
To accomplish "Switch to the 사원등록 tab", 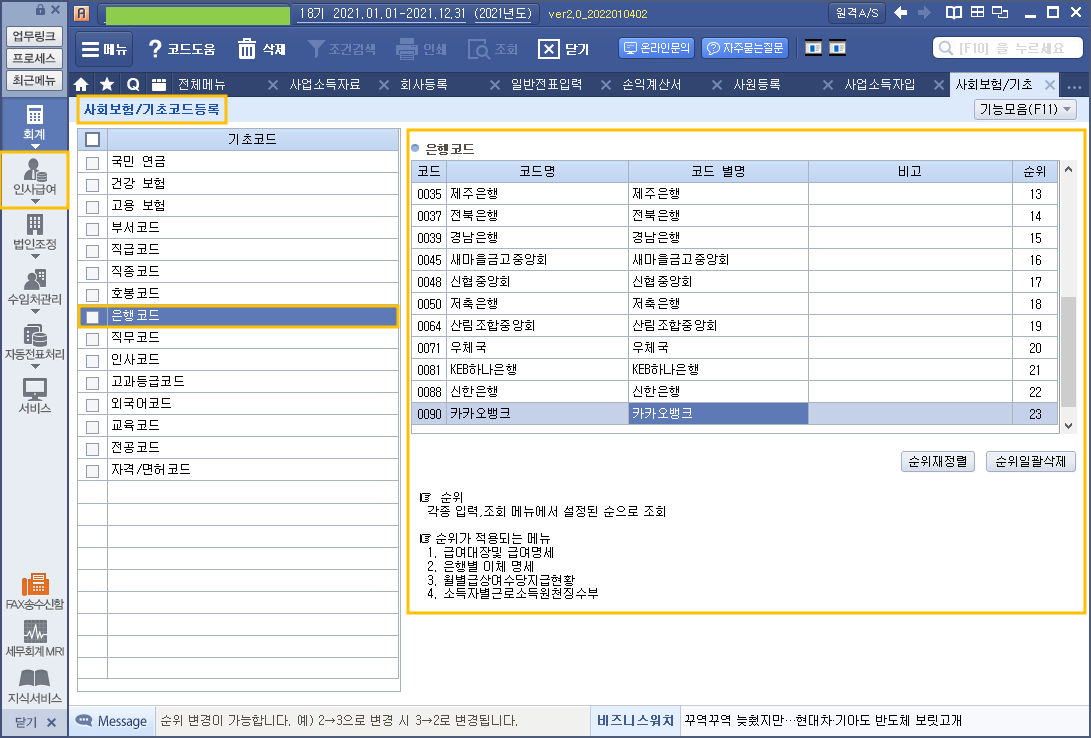I will (x=756, y=85).
